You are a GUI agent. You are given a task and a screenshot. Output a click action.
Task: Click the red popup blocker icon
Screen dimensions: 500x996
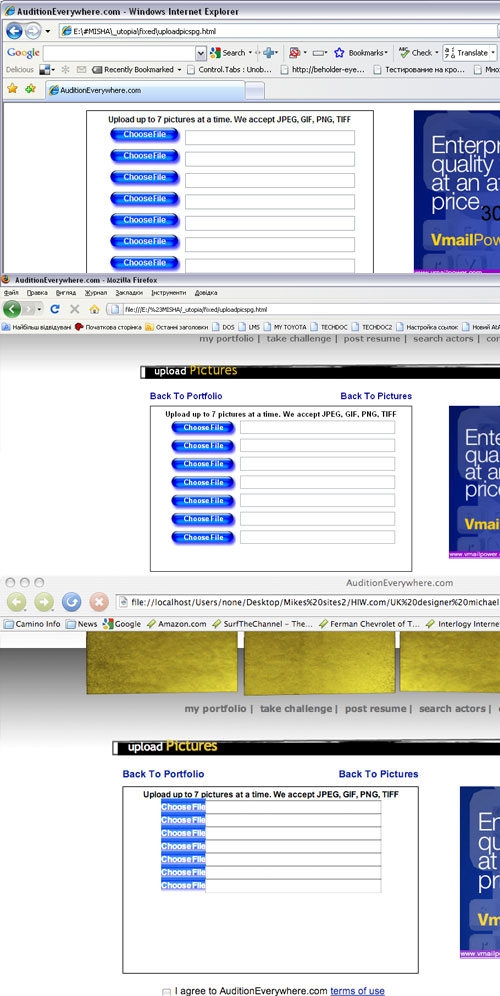294,53
